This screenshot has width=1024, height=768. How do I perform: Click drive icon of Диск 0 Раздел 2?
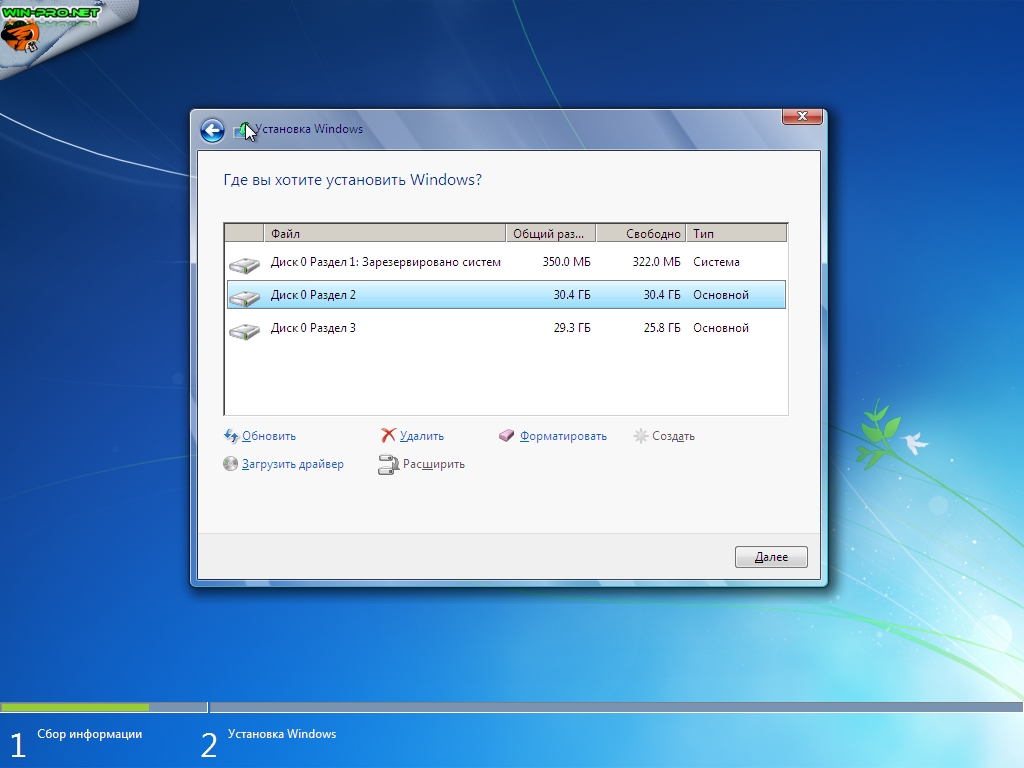[x=245, y=298]
